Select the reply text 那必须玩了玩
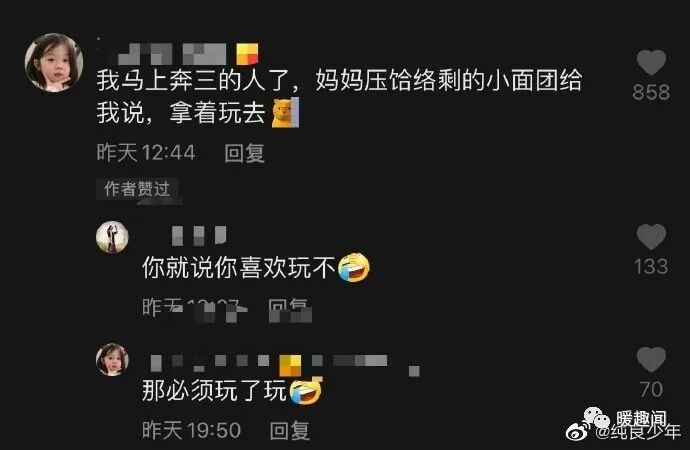The image size is (690, 450). coord(214,391)
